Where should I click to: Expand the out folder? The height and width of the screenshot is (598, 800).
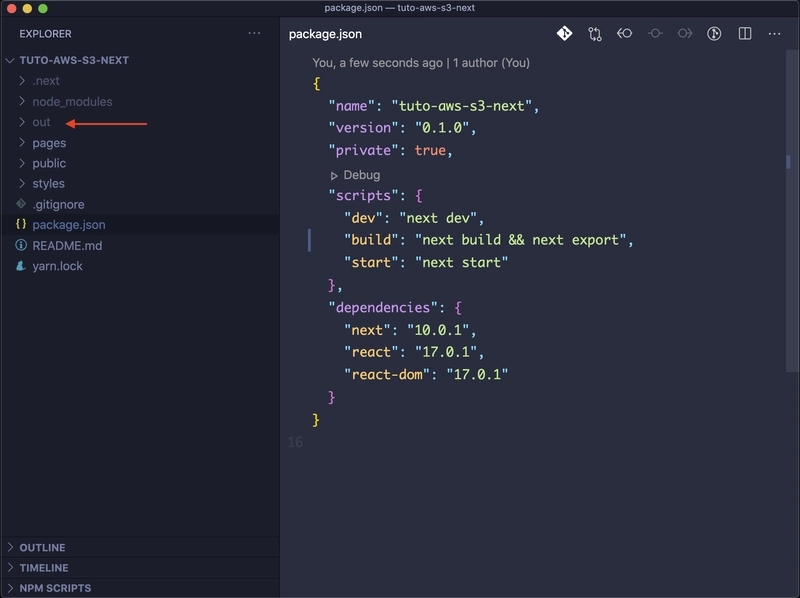22,122
